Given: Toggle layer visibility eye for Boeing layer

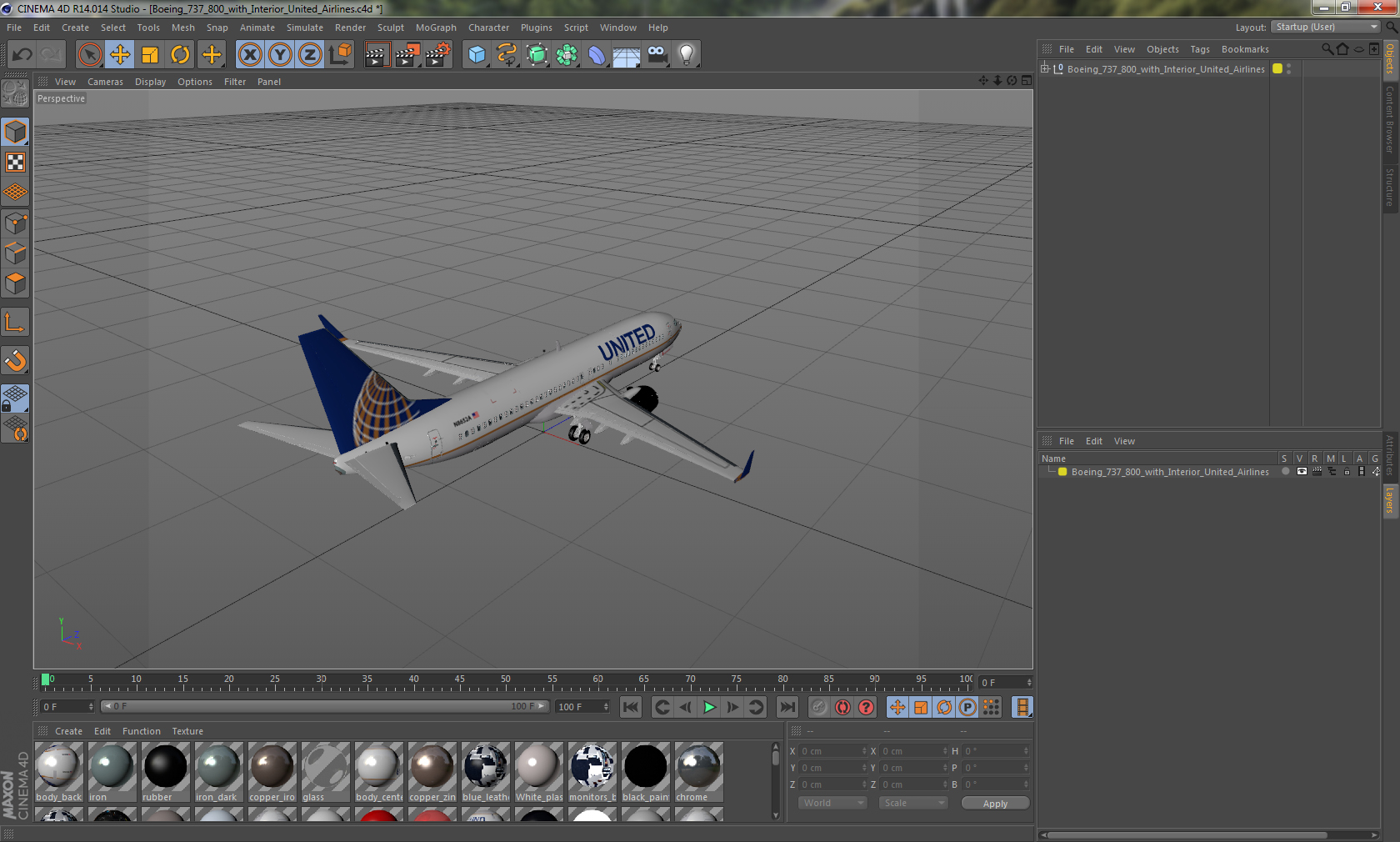Looking at the screenshot, I should tap(1302, 472).
